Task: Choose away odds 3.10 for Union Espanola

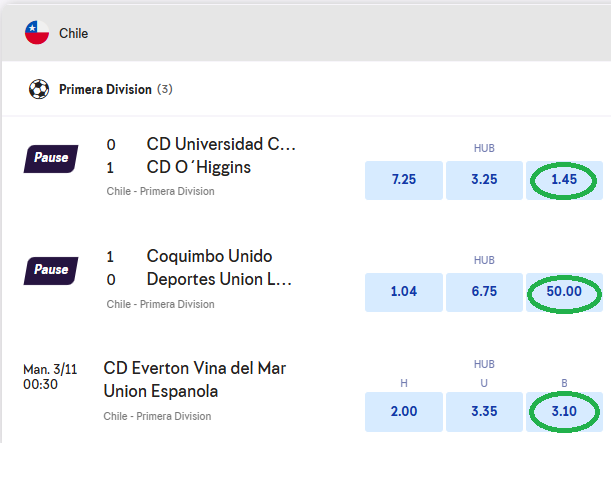Action: coord(564,411)
